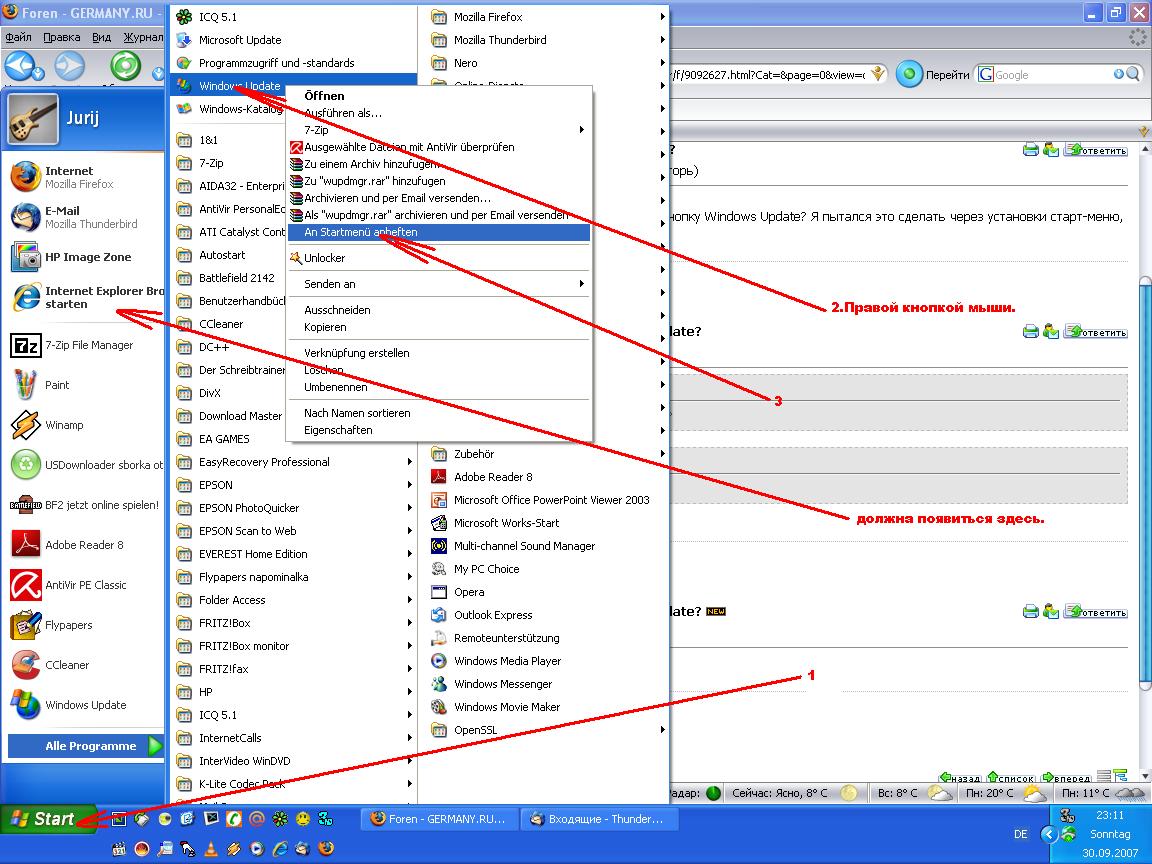This screenshot has height=864, width=1152.
Task: Launch Outlook Express from the programs list
Action: pos(543,615)
